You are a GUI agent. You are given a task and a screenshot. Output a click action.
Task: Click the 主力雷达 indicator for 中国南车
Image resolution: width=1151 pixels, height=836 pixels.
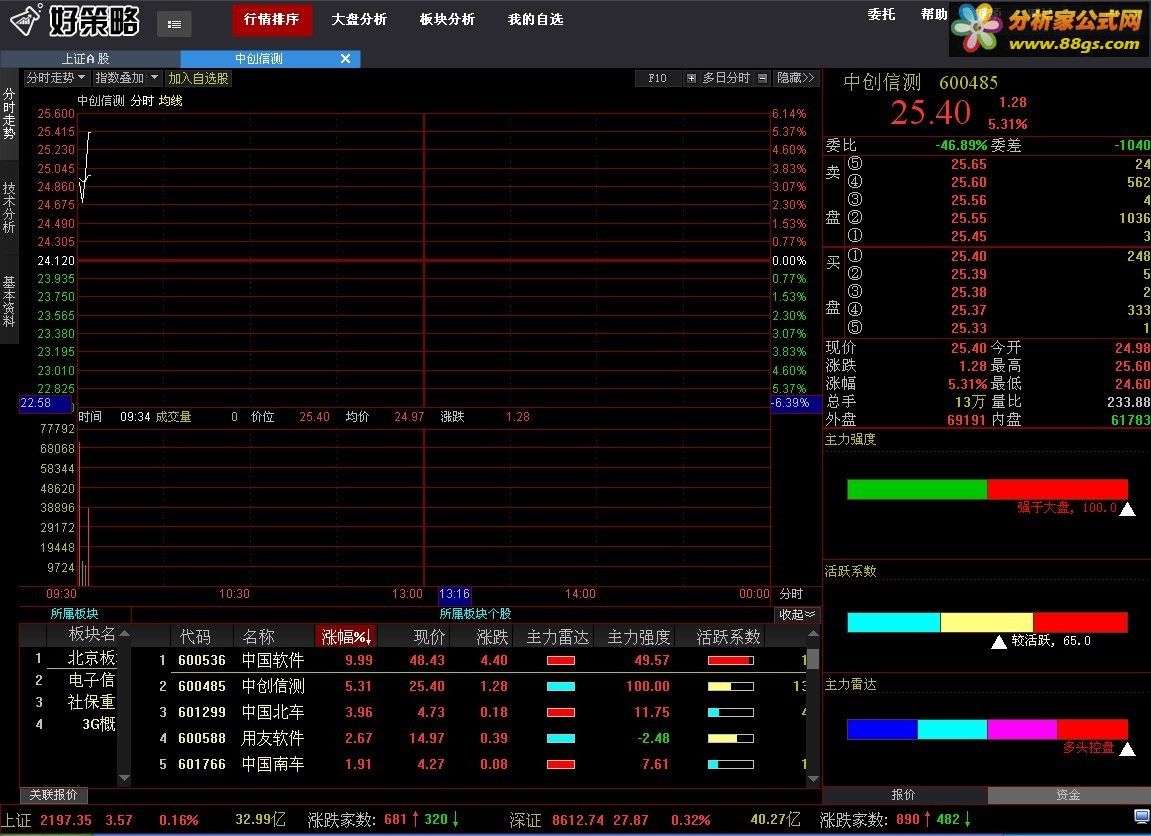pos(561,765)
